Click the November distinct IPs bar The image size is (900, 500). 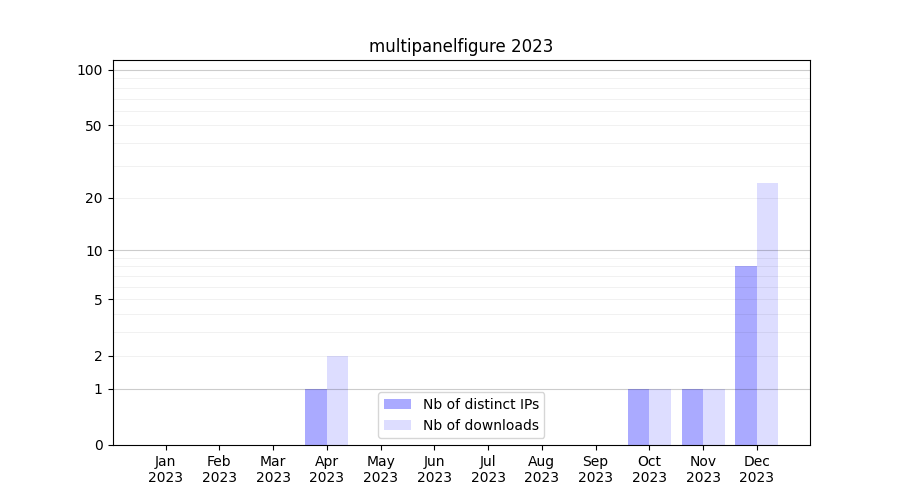[x=692, y=417]
